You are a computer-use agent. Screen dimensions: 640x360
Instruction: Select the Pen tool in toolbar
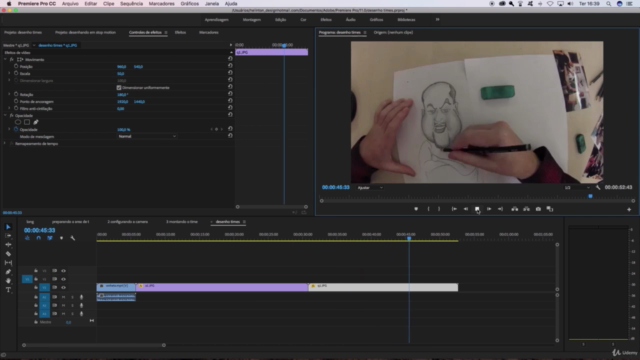(8, 271)
